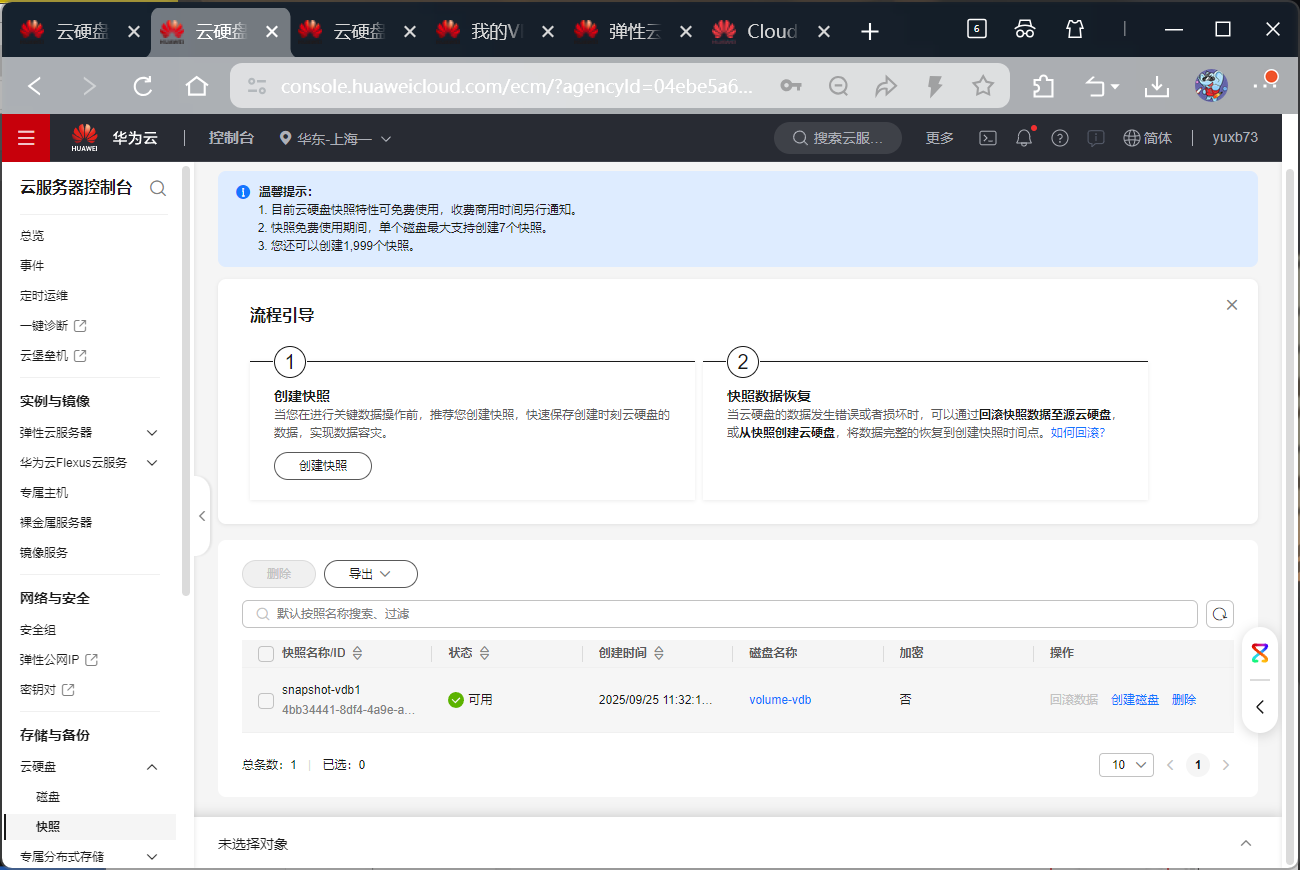Open the 如何回滚? link
The width and height of the screenshot is (1300, 870).
point(1077,433)
